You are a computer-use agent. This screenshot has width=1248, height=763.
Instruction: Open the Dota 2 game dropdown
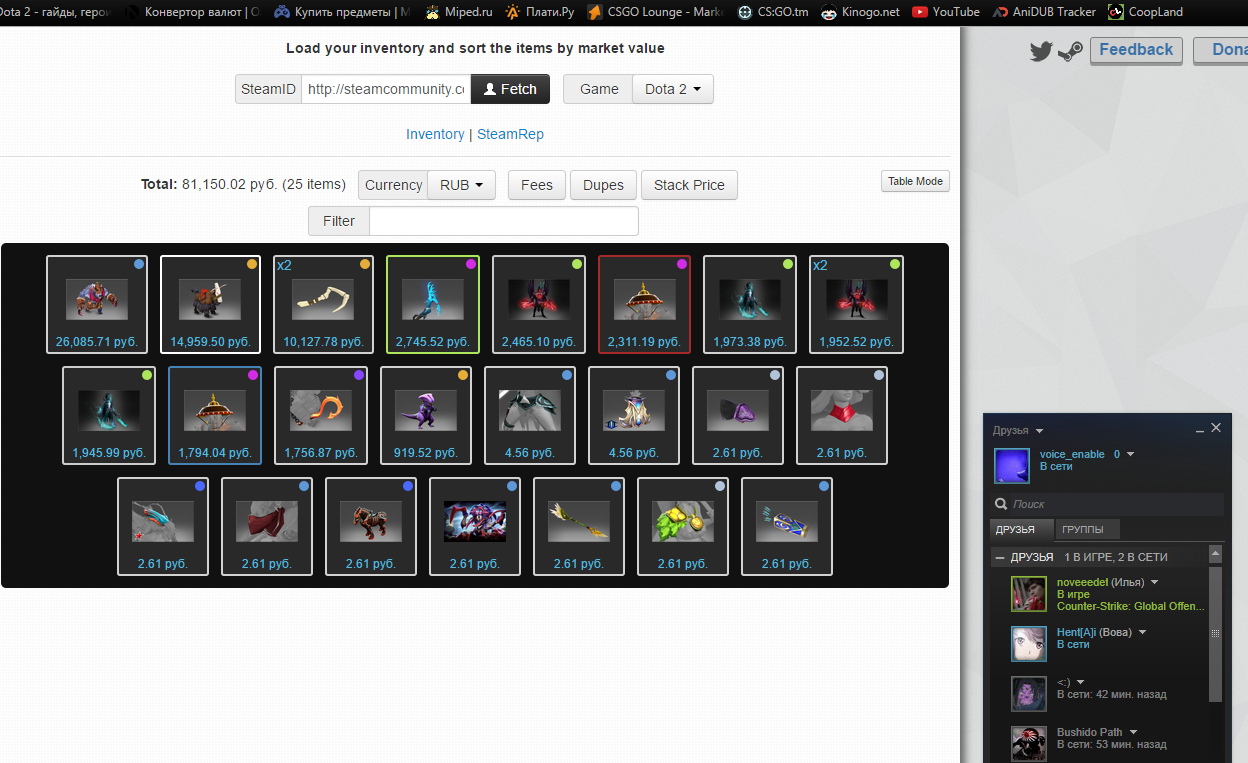click(673, 89)
